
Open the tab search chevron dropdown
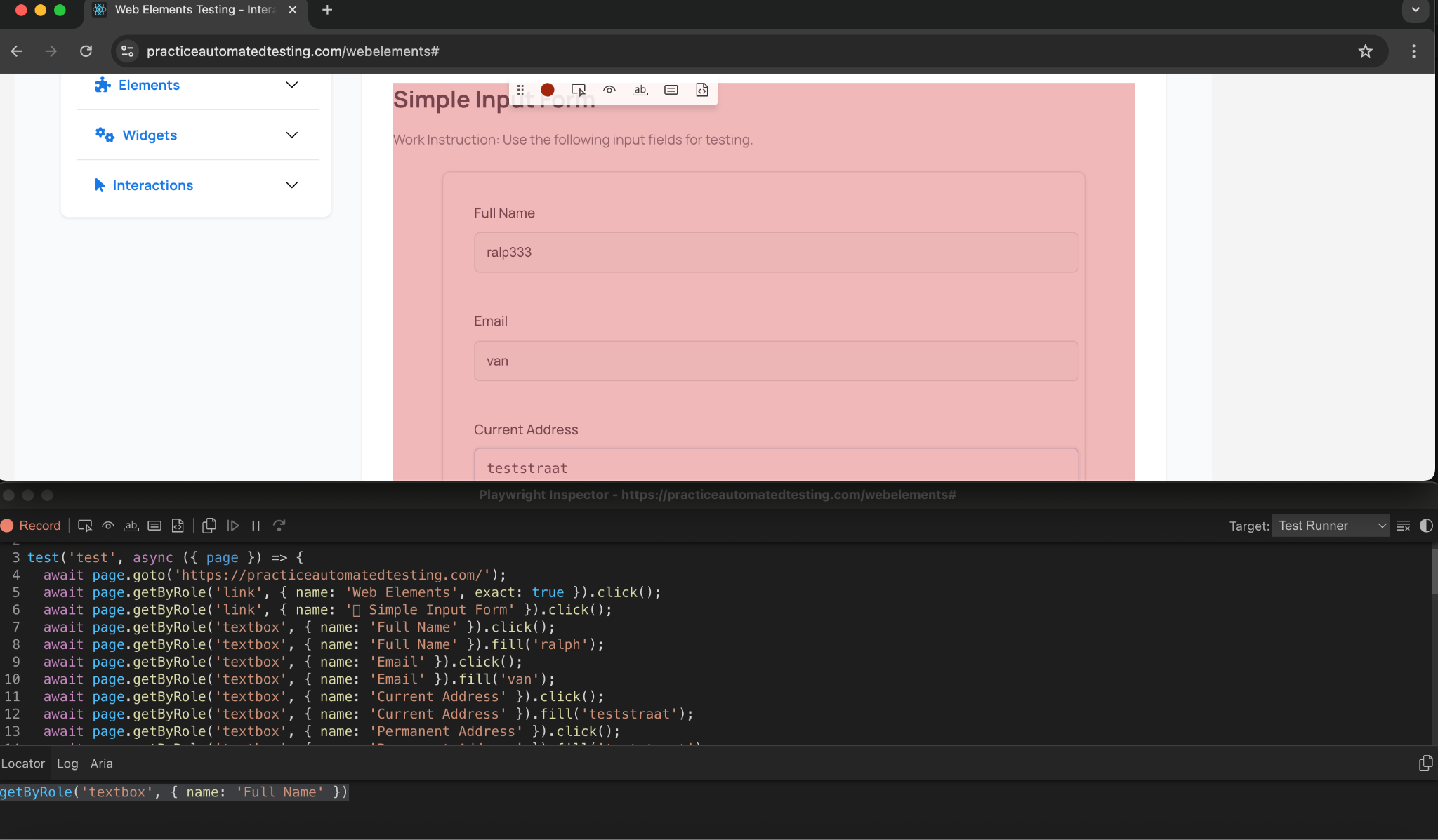(1416, 10)
